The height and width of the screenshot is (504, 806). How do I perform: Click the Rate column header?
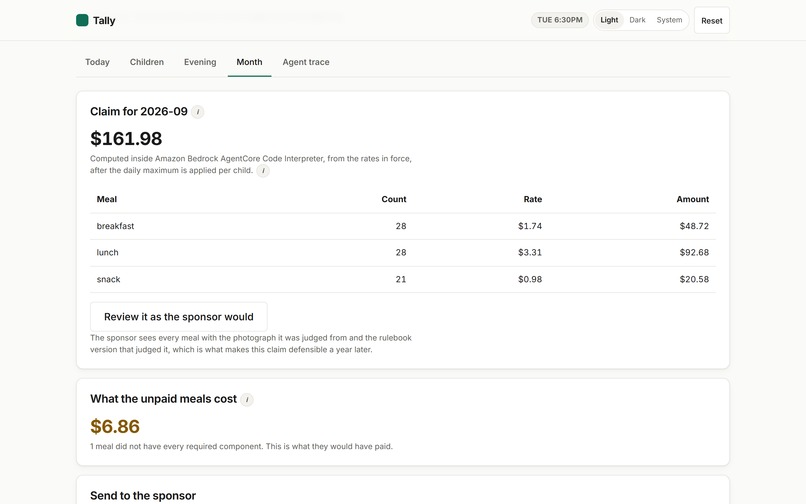click(x=533, y=199)
